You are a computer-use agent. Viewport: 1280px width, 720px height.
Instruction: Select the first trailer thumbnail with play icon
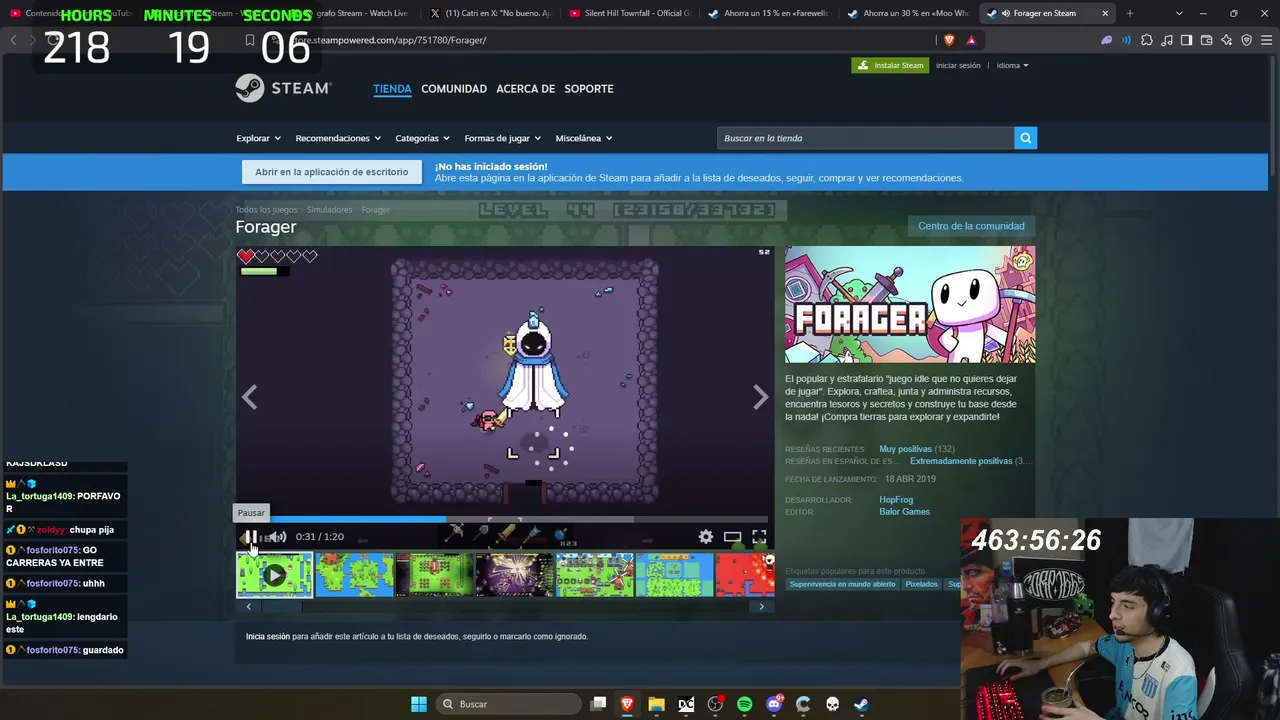coord(274,575)
